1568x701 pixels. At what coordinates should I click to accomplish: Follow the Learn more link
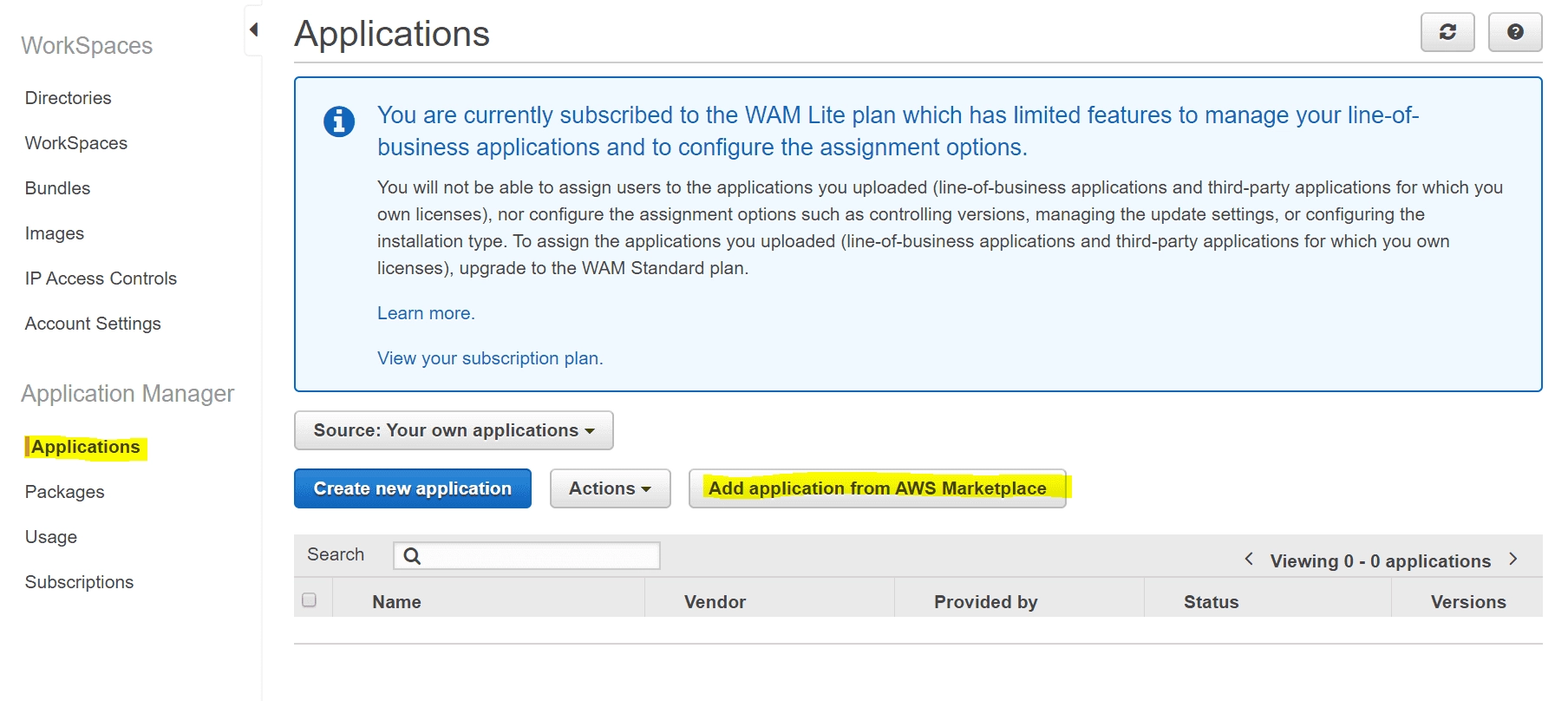pos(426,313)
